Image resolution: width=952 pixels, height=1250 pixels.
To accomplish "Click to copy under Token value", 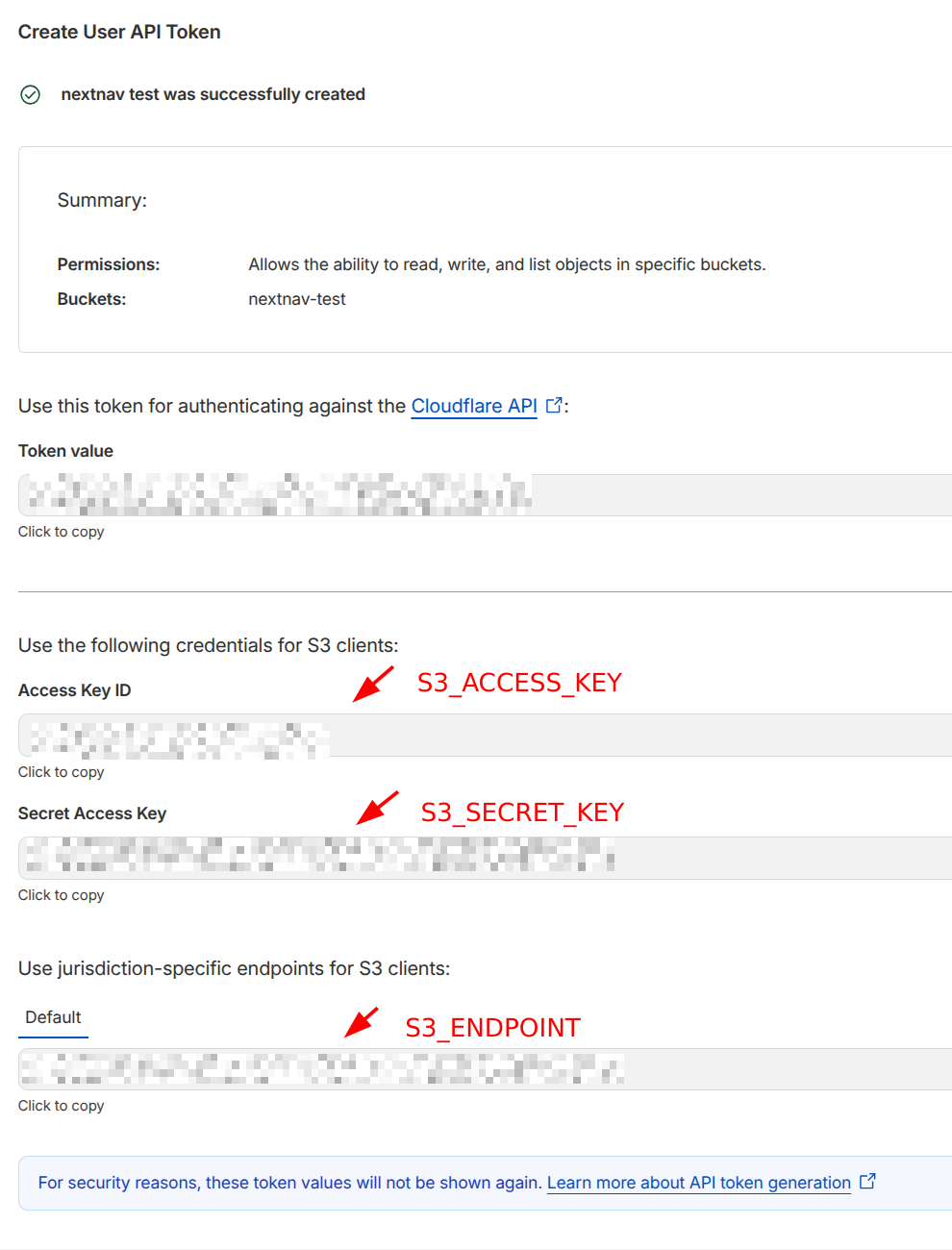I will [61, 532].
